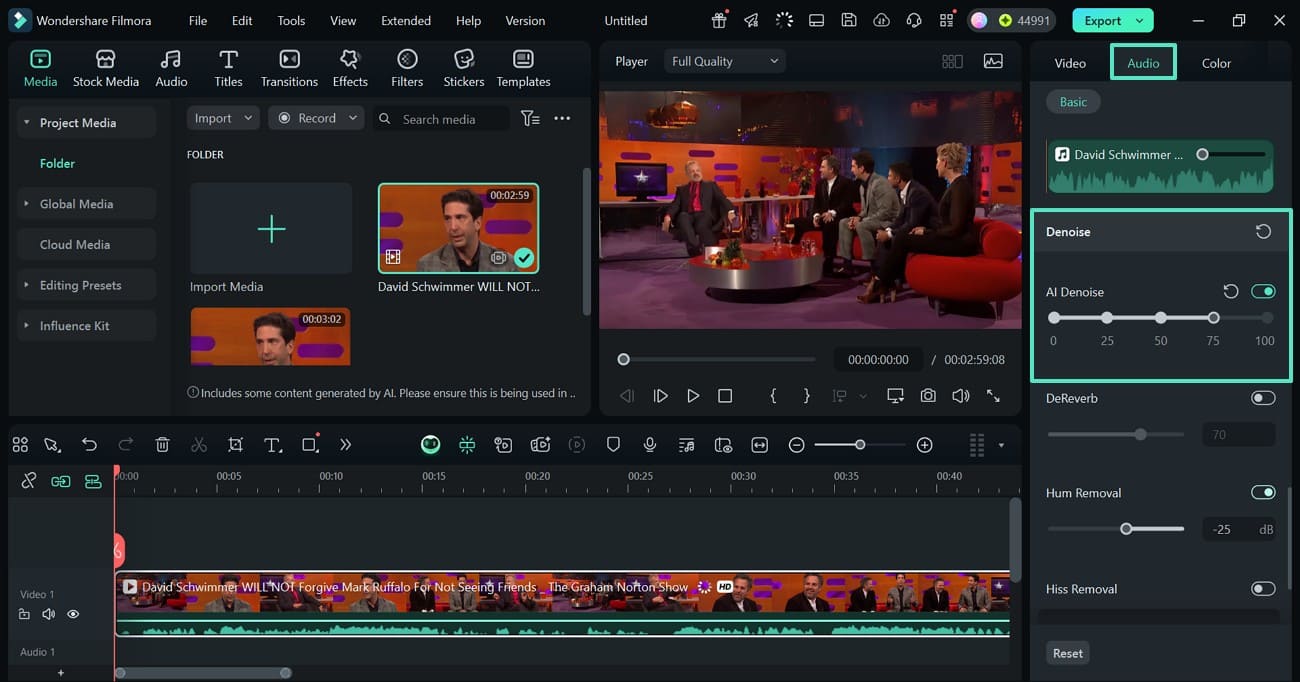Enable the DeReverb switch
Image resolution: width=1300 pixels, height=682 pixels.
[x=1263, y=398]
